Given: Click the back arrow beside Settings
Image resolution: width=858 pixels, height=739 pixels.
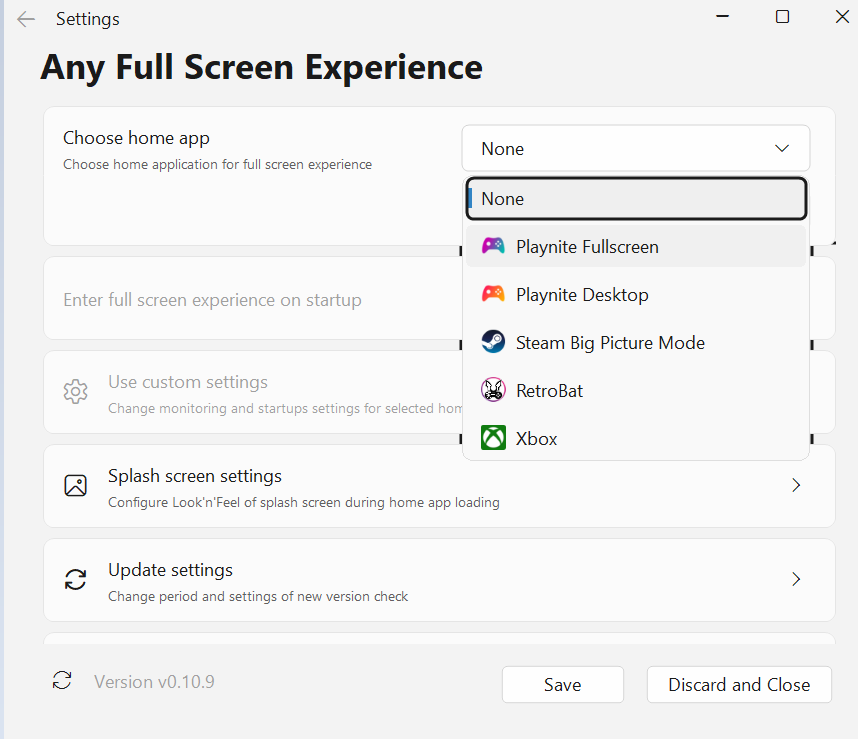Looking at the screenshot, I should 26,20.
